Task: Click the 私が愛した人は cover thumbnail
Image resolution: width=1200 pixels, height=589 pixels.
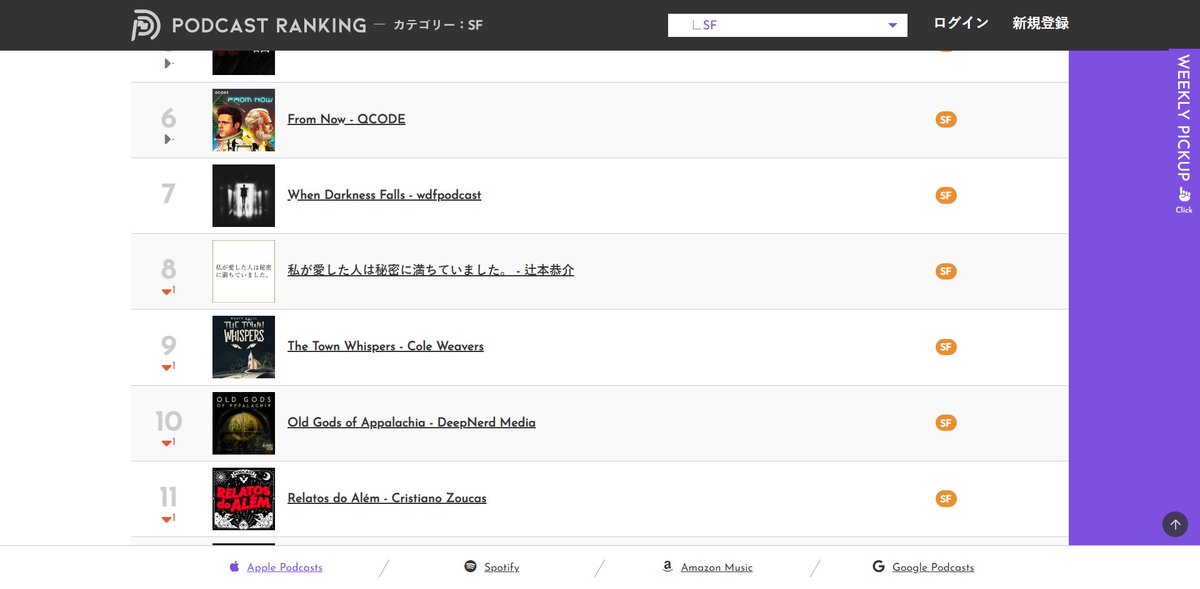Action: click(243, 271)
